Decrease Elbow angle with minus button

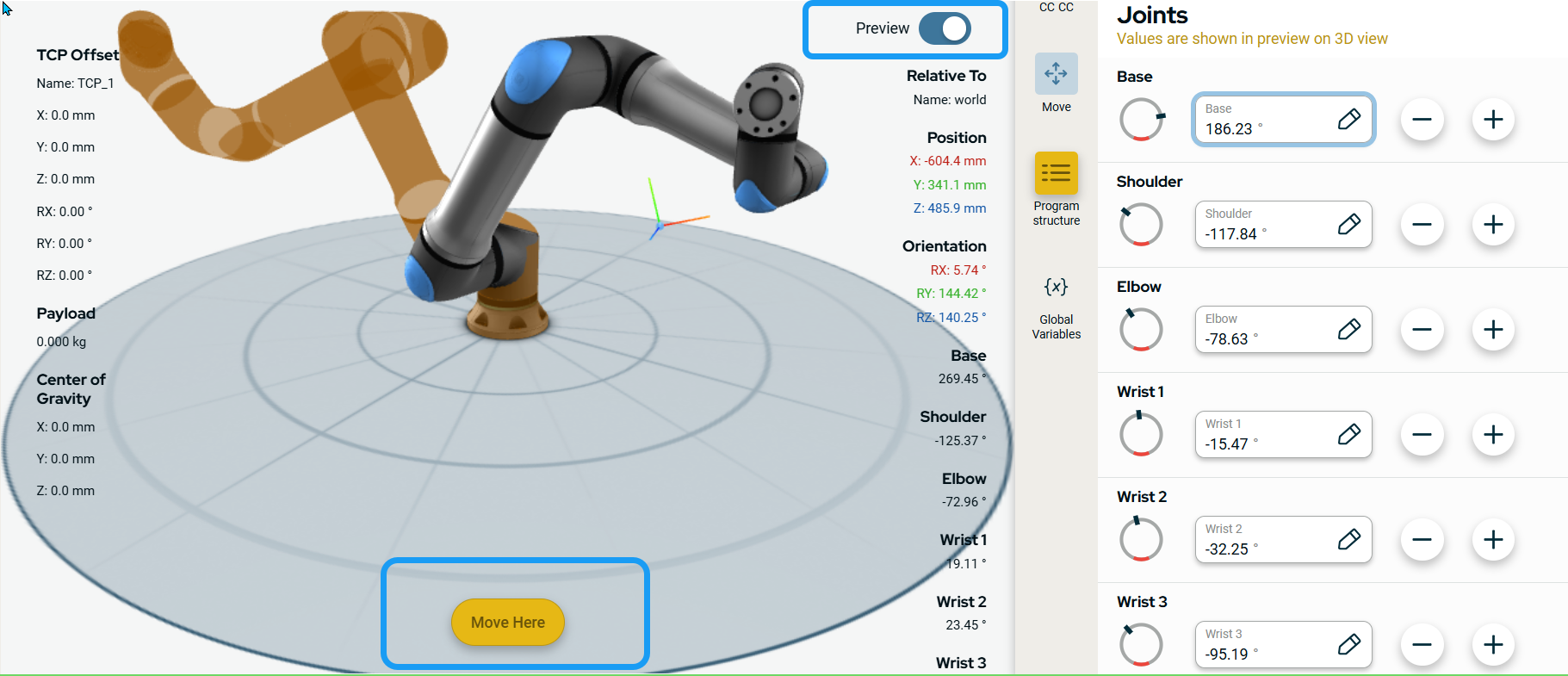click(1422, 330)
